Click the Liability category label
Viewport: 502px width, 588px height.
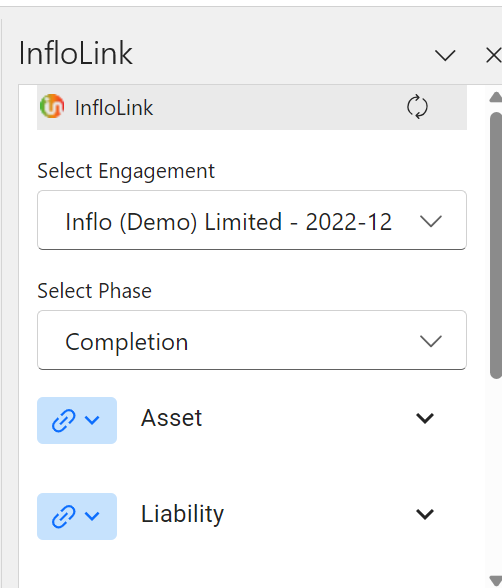point(182,514)
